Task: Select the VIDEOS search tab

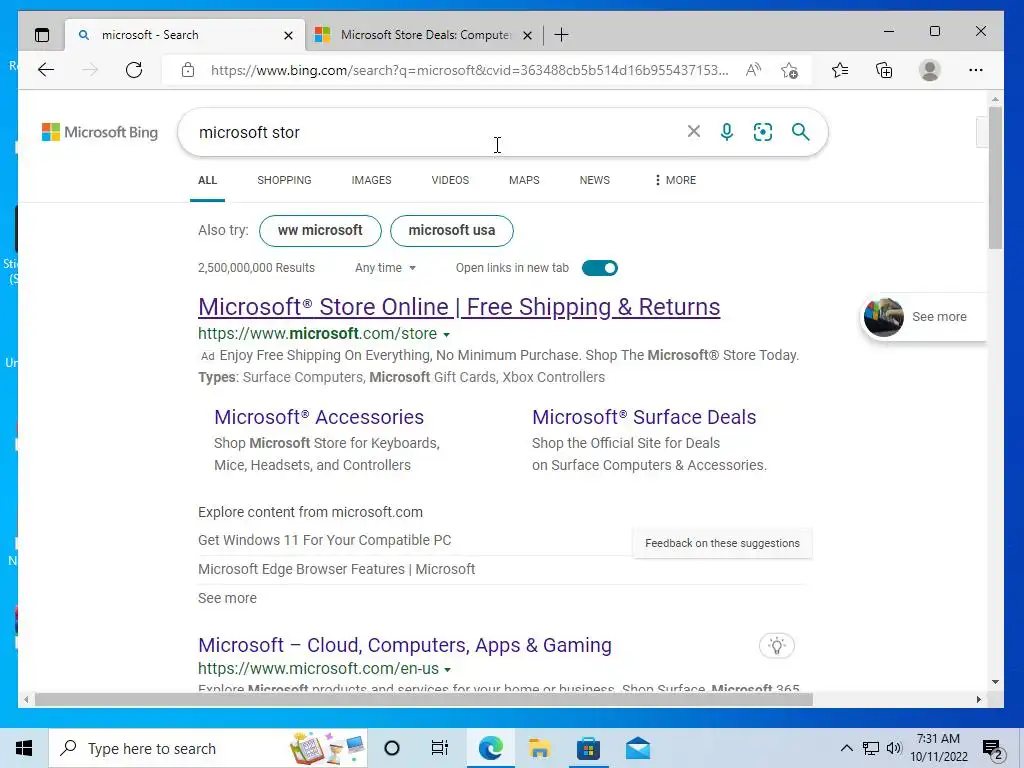Action: pos(450,180)
